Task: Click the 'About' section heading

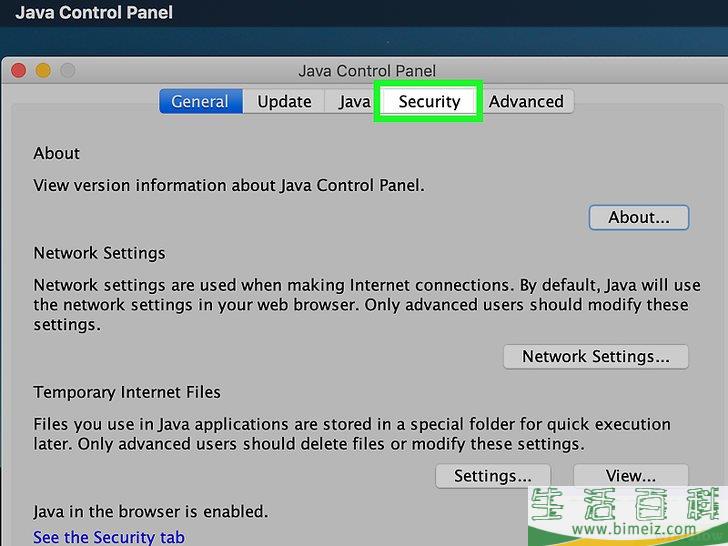Action: pos(56,153)
